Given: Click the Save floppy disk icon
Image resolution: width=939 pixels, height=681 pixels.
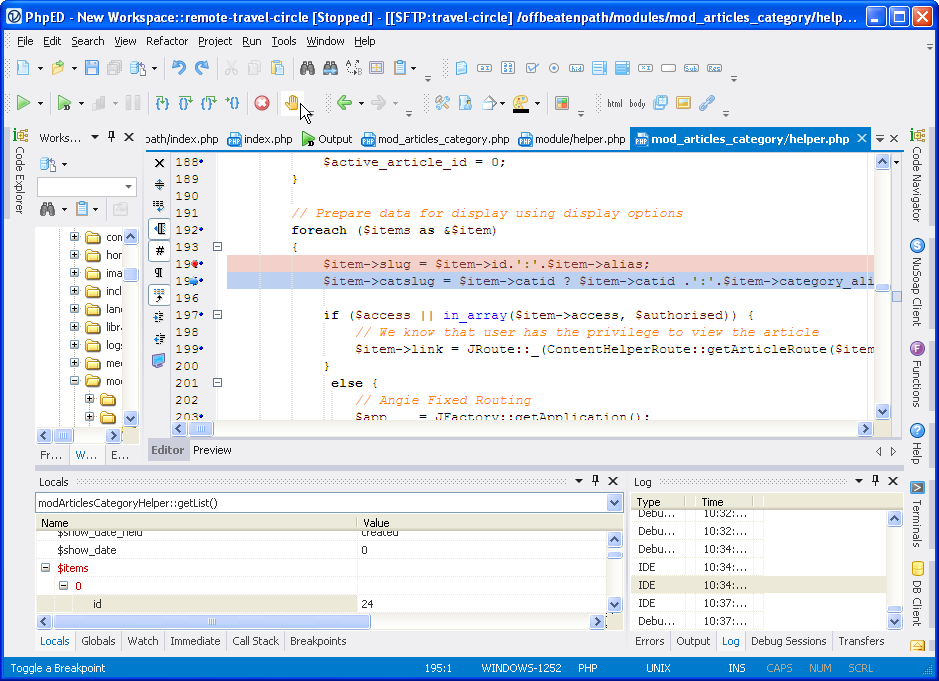Looking at the screenshot, I should pyautogui.click(x=92, y=68).
